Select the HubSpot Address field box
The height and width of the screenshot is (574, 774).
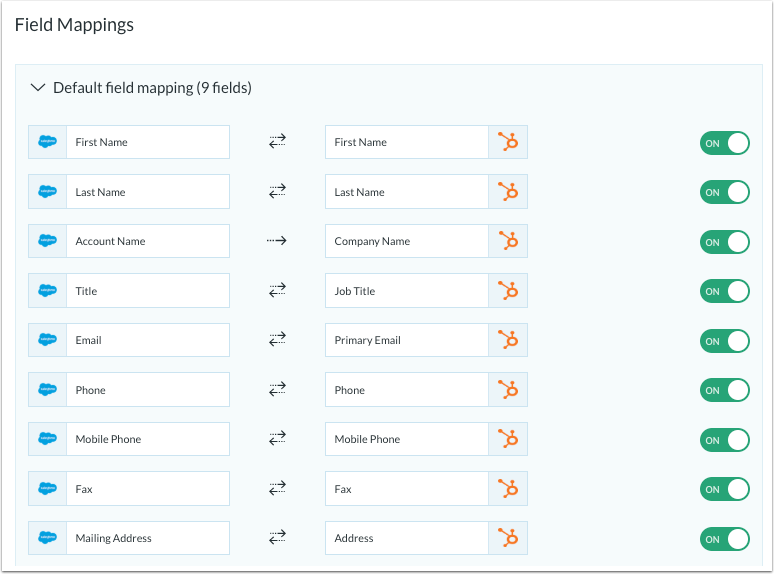[407, 538]
